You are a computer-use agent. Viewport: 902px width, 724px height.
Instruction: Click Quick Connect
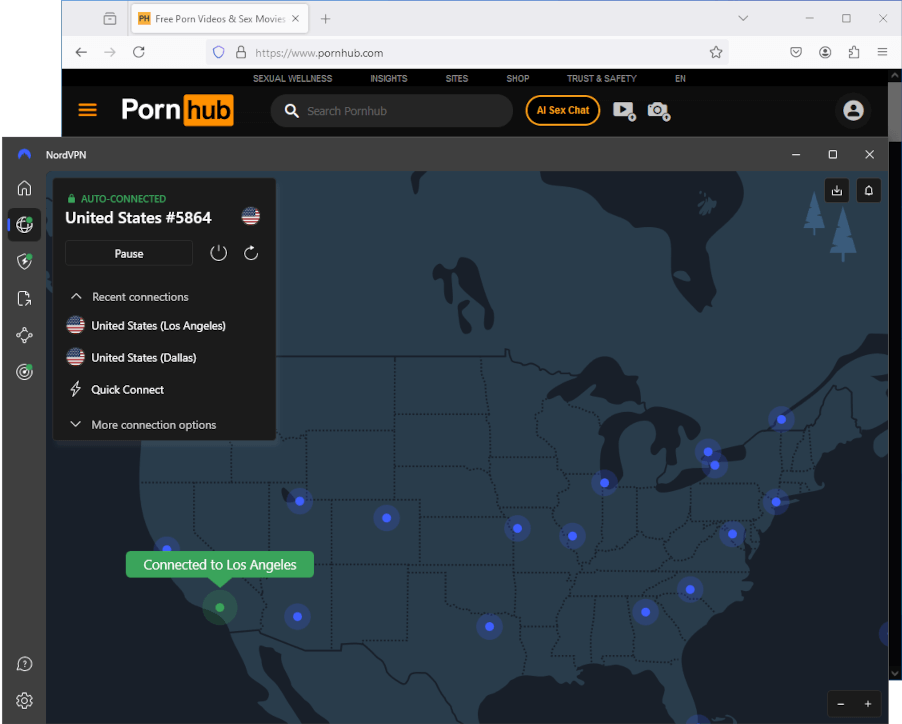(x=117, y=390)
